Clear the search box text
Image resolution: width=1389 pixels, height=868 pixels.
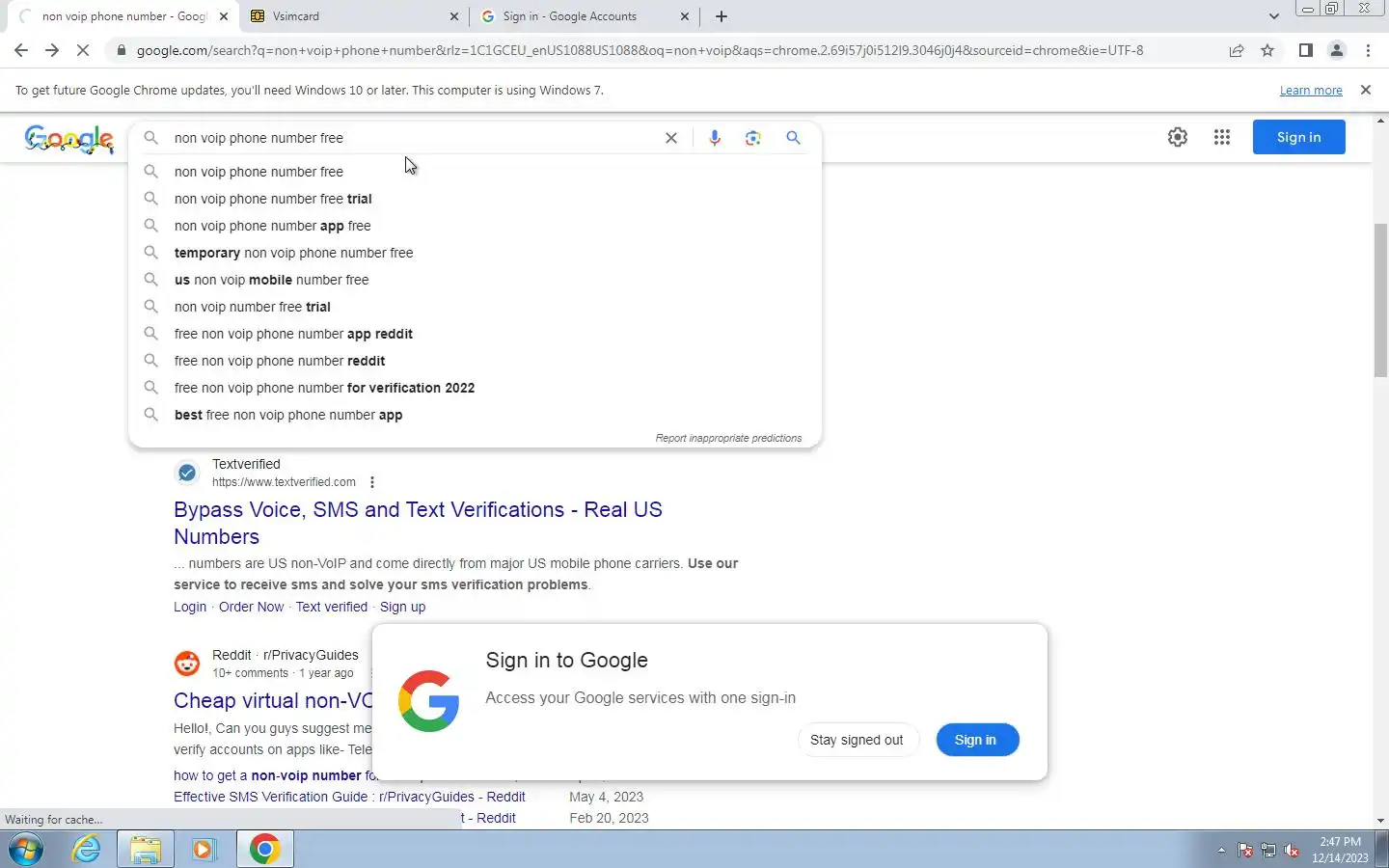[671, 138]
